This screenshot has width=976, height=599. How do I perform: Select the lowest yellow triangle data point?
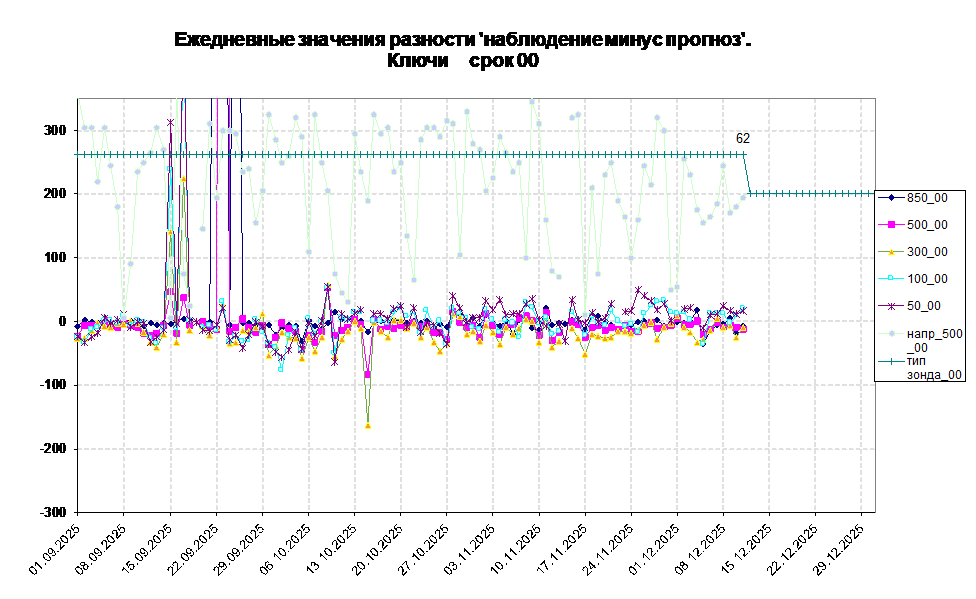click(368, 426)
